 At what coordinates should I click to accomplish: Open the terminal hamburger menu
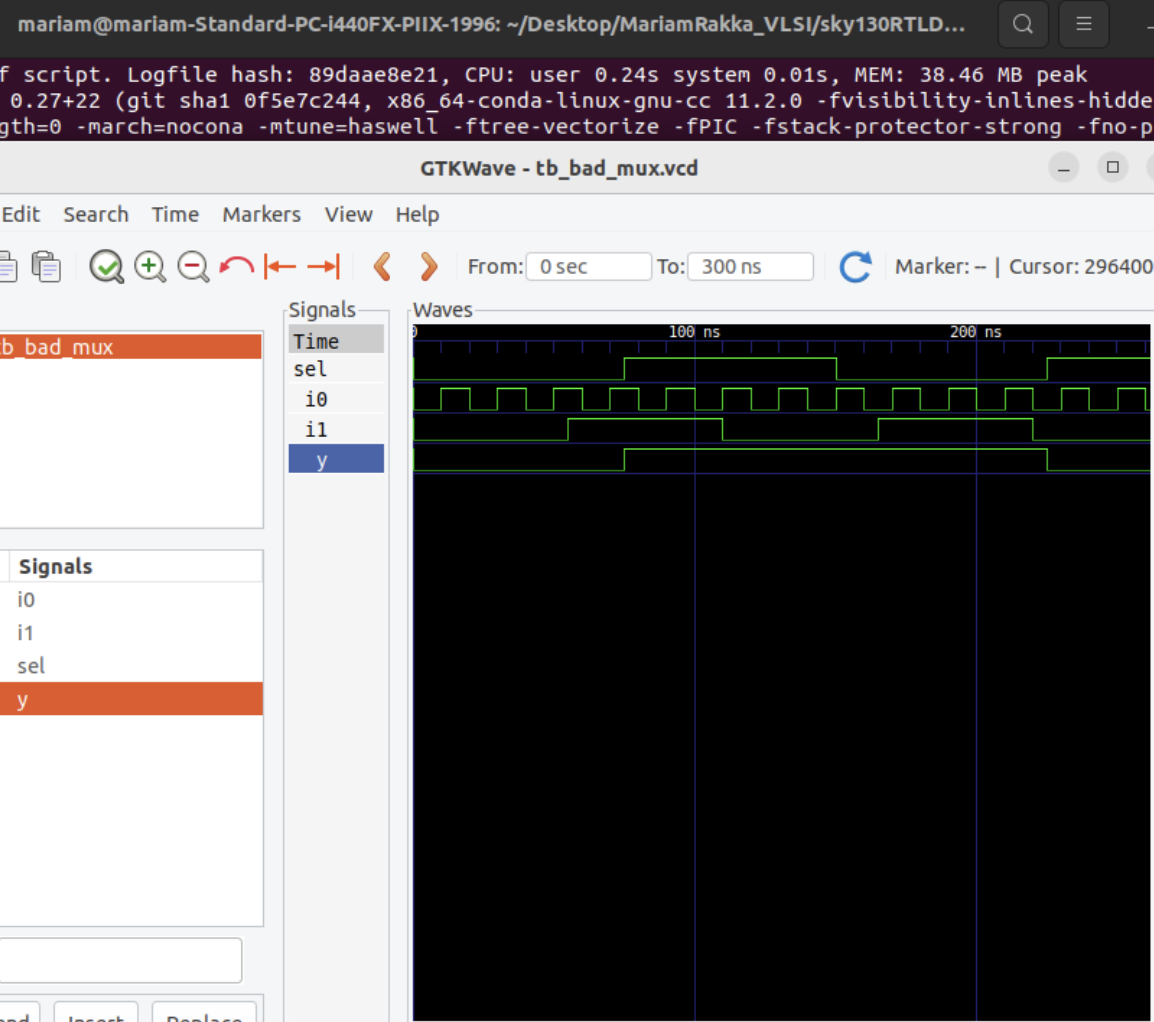[x=1083, y=24]
